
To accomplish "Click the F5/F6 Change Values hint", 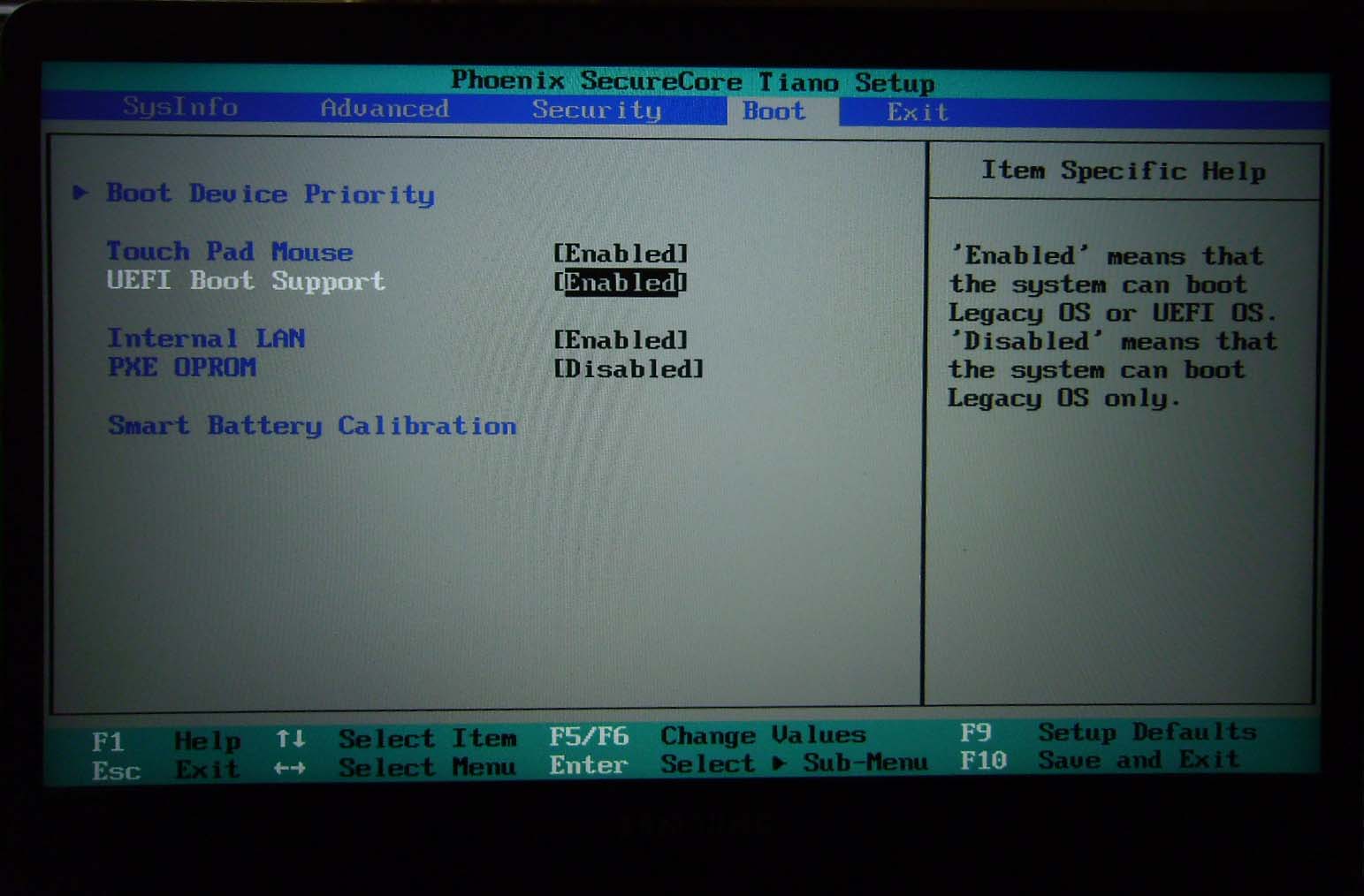I will [x=707, y=735].
